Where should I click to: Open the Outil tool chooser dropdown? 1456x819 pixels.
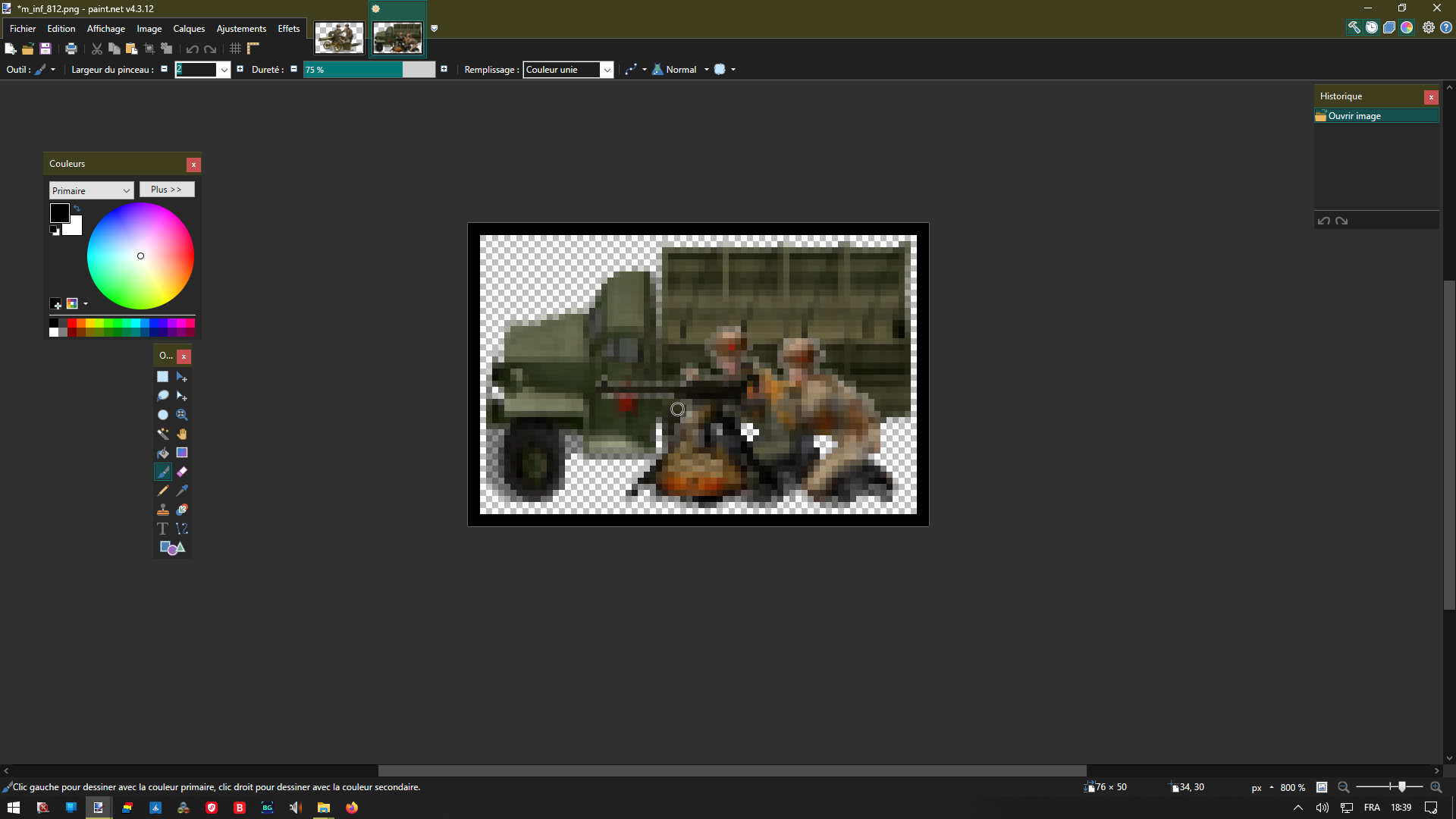pos(45,69)
